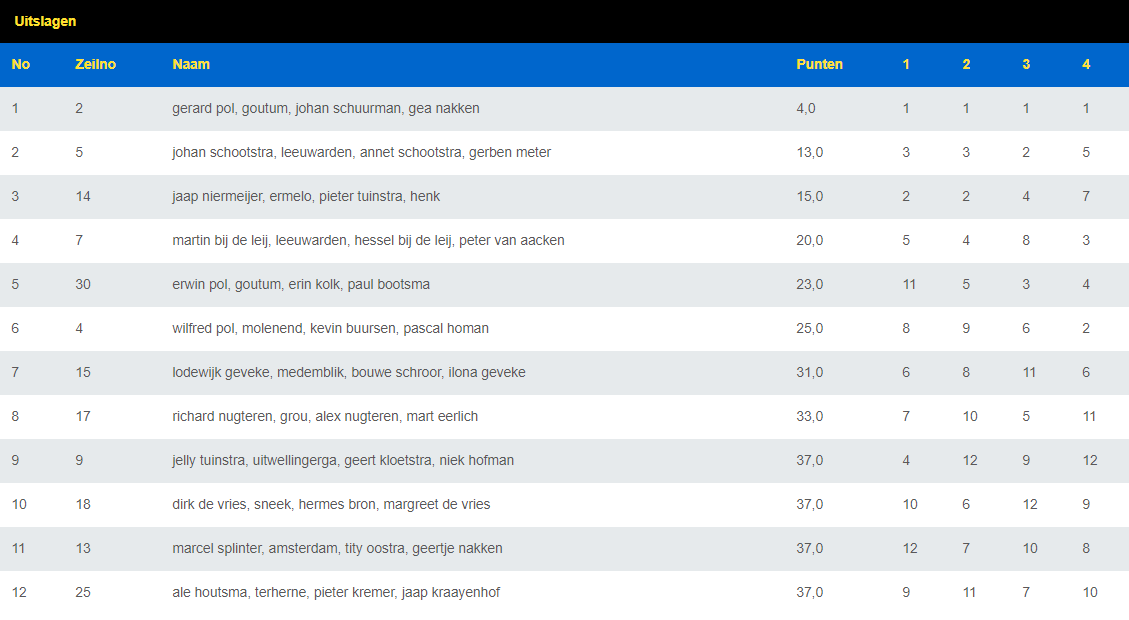Click the Zeilno column header
Image resolution: width=1129 pixels, height=620 pixels.
[95, 64]
